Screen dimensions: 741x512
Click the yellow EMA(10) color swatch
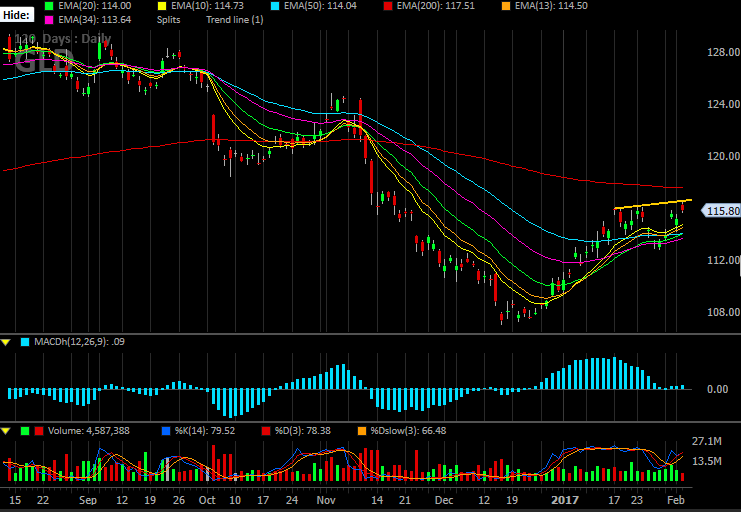click(162, 6)
